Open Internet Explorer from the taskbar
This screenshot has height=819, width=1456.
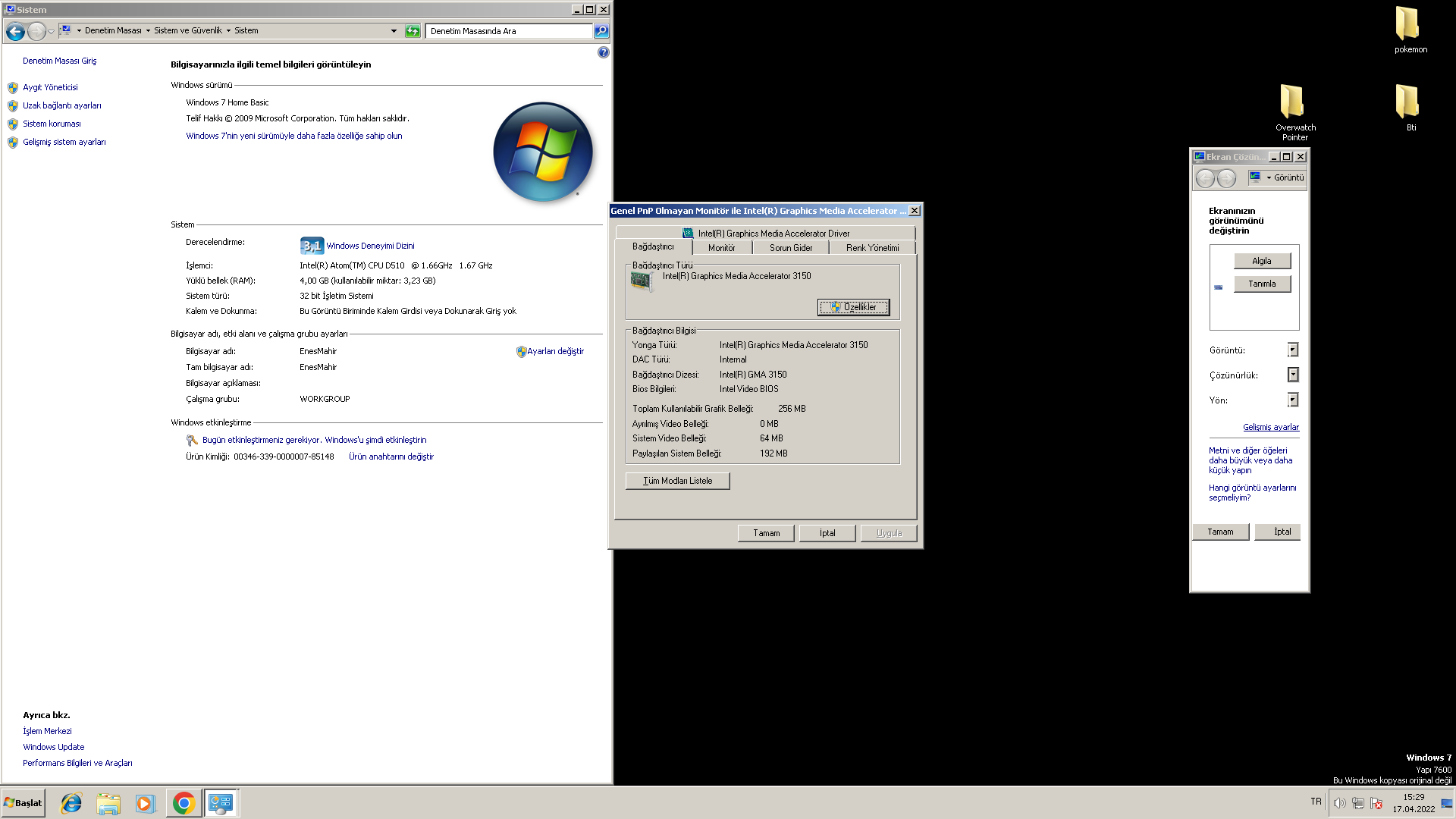[x=71, y=803]
